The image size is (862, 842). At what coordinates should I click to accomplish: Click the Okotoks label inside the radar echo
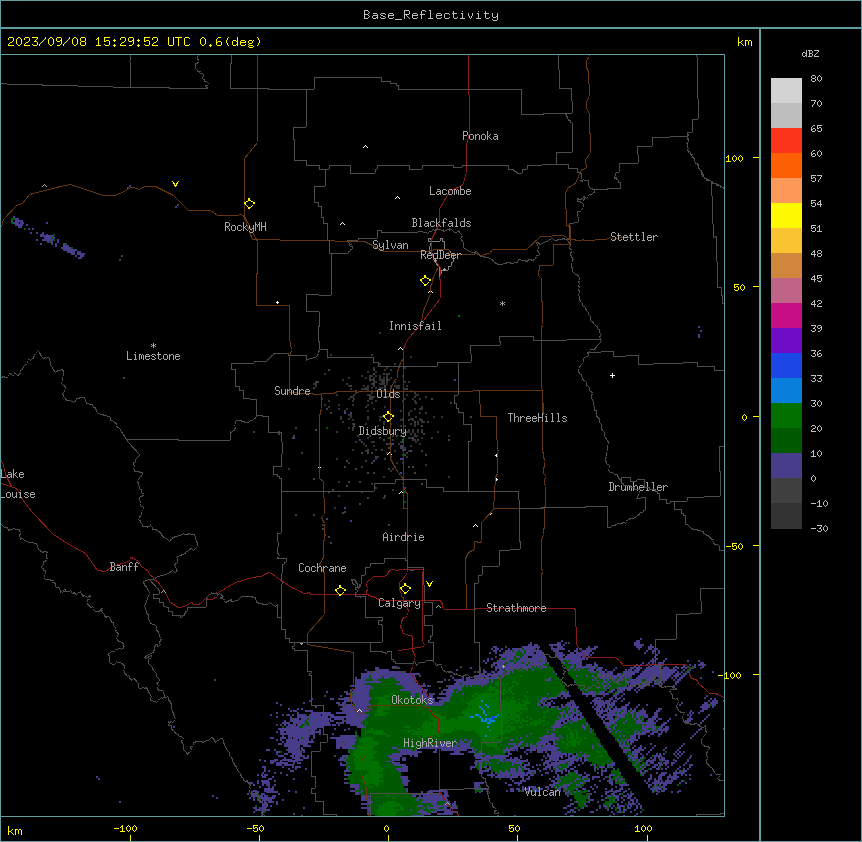point(412,700)
